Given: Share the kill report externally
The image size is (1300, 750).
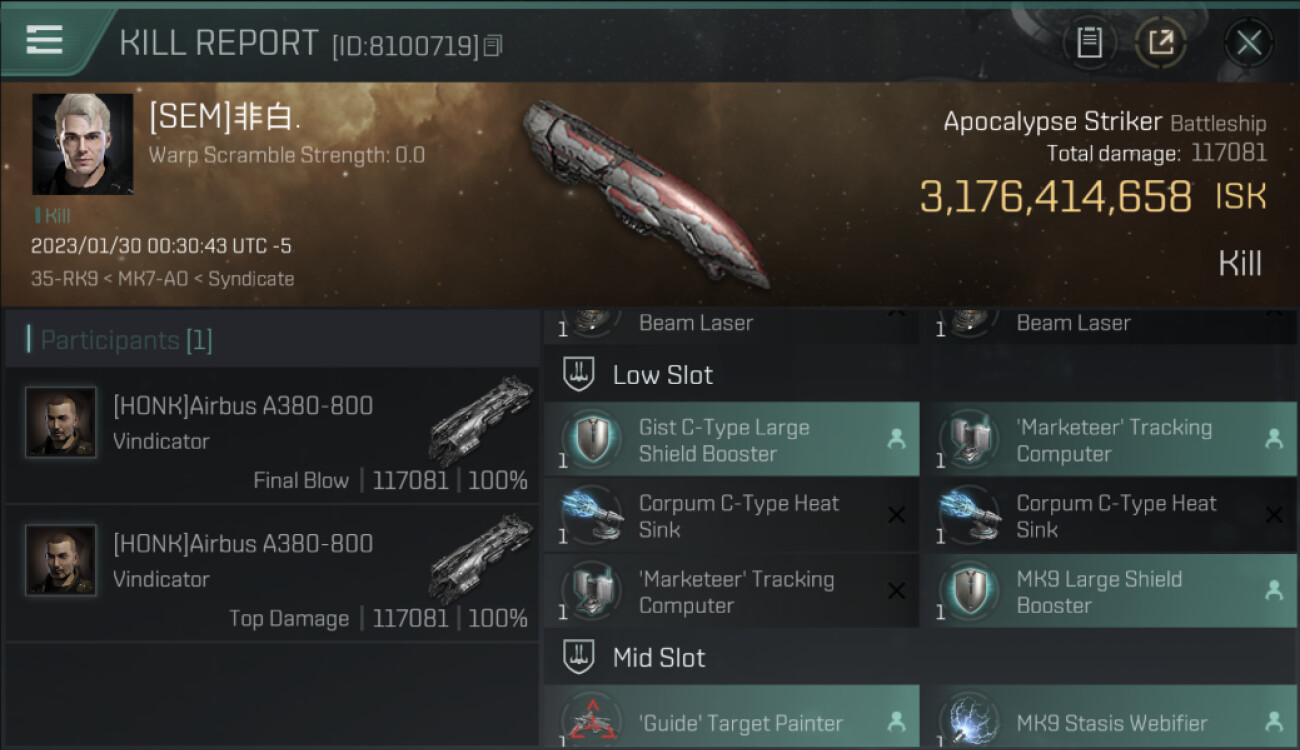Looking at the screenshot, I should coord(1161,42).
